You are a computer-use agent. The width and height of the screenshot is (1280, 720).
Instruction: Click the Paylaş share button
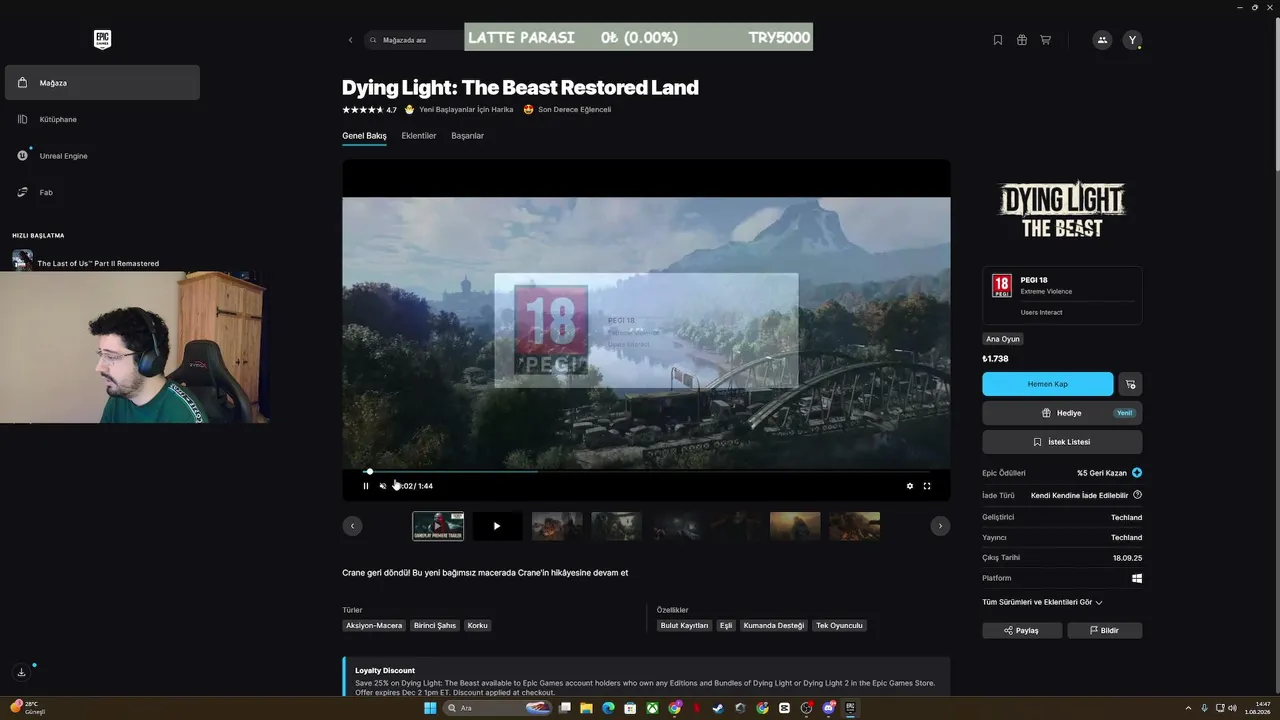pyautogui.click(x=1022, y=630)
